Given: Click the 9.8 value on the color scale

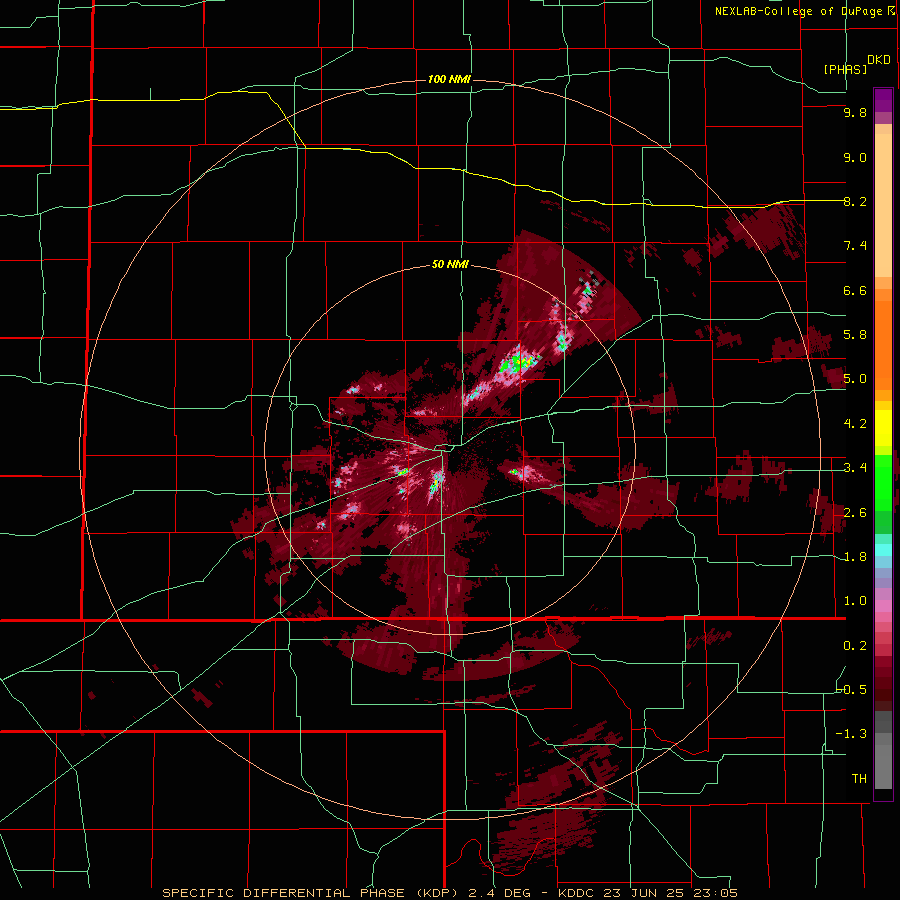Looking at the screenshot, I should (x=855, y=112).
